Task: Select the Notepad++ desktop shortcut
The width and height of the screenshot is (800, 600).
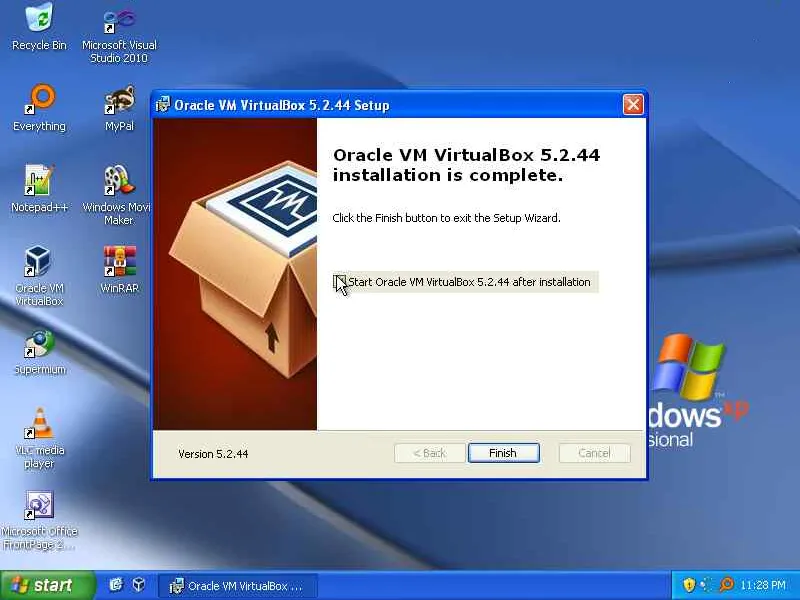Action: pyautogui.click(x=39, y=189)
